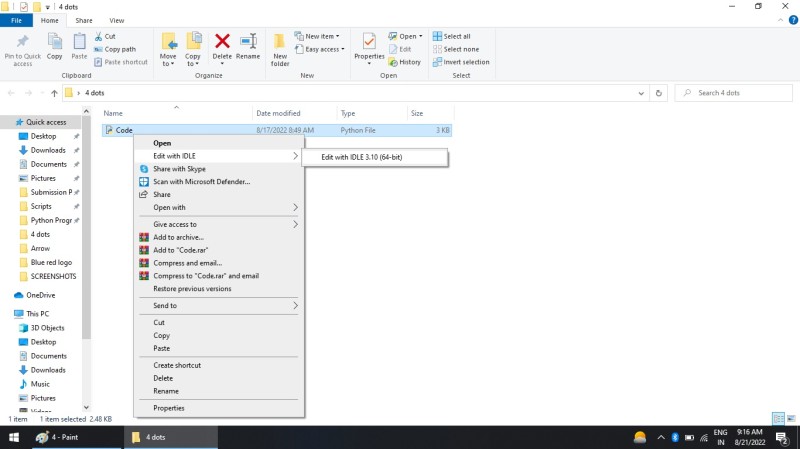Open the Easy access dropdown
The width and height of the screenshot is (800, 449).
324,49
